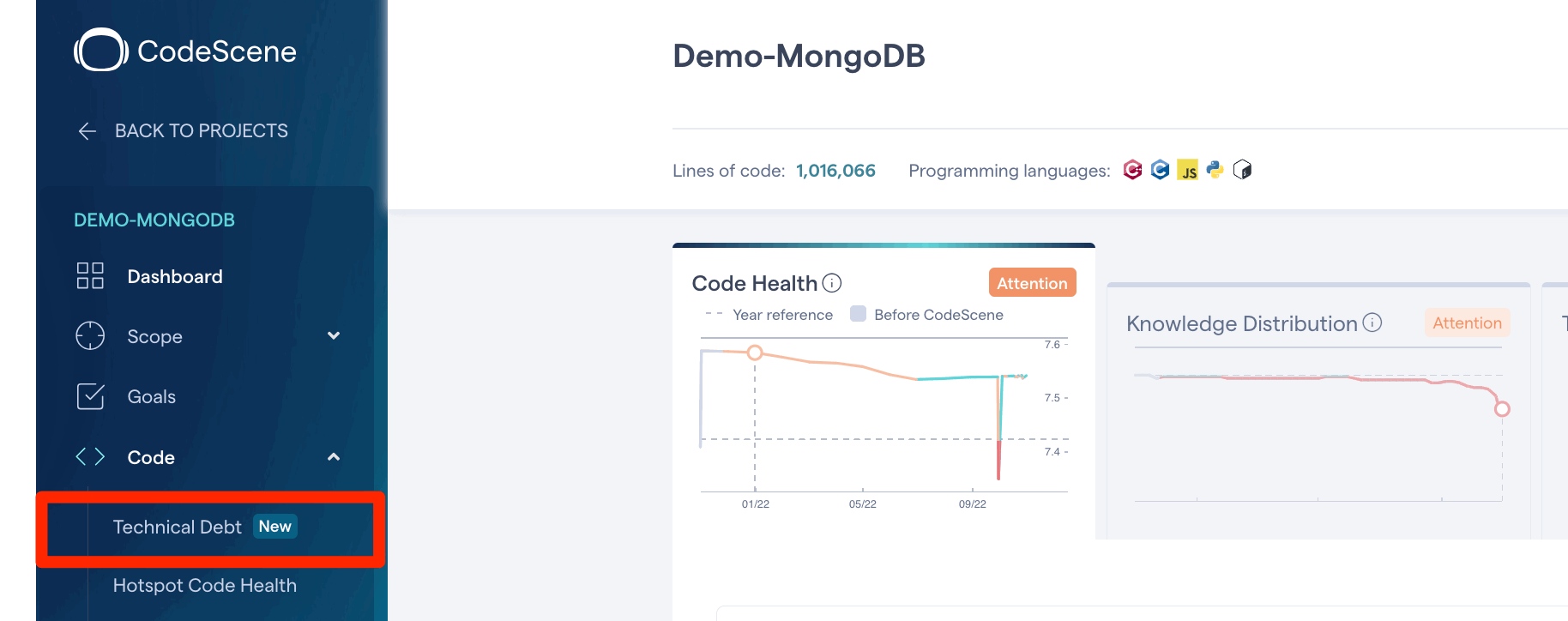
Task: Click the 7.6 value on Code Health axis
Action: pos(1052,345)
